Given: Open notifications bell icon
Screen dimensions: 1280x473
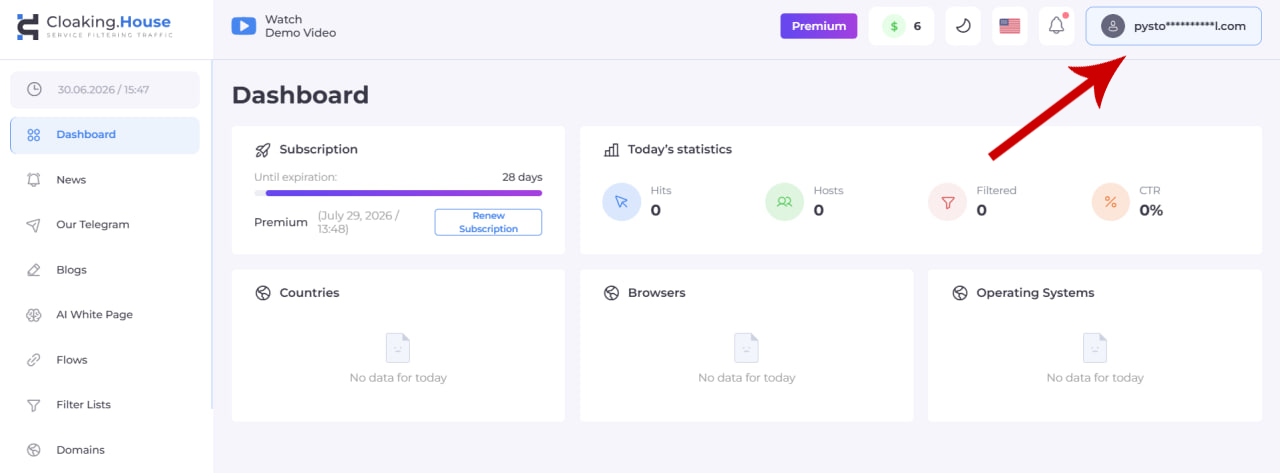Looking at the screenshot, I should click(x=1057, y=26).
